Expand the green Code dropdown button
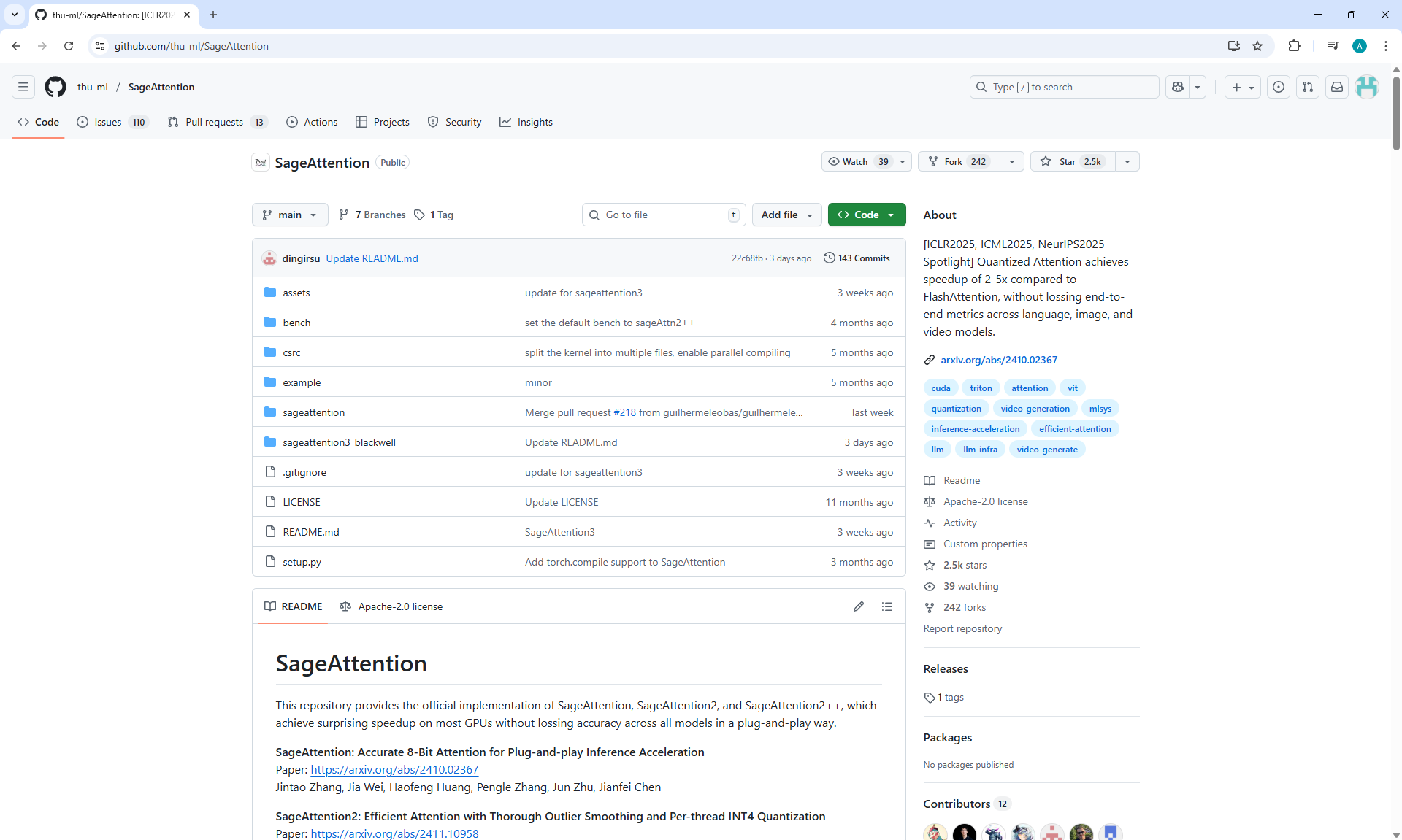1402x840 pixels. [866, 215]
